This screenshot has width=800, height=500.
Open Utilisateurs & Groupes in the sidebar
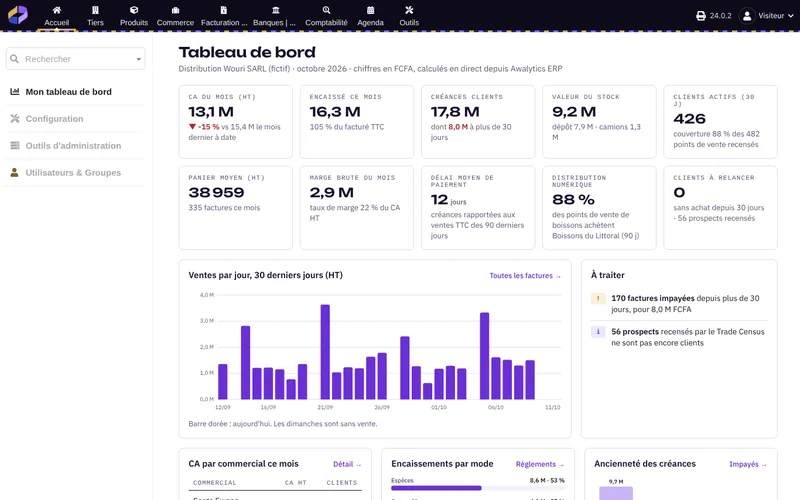pos(75,172)
